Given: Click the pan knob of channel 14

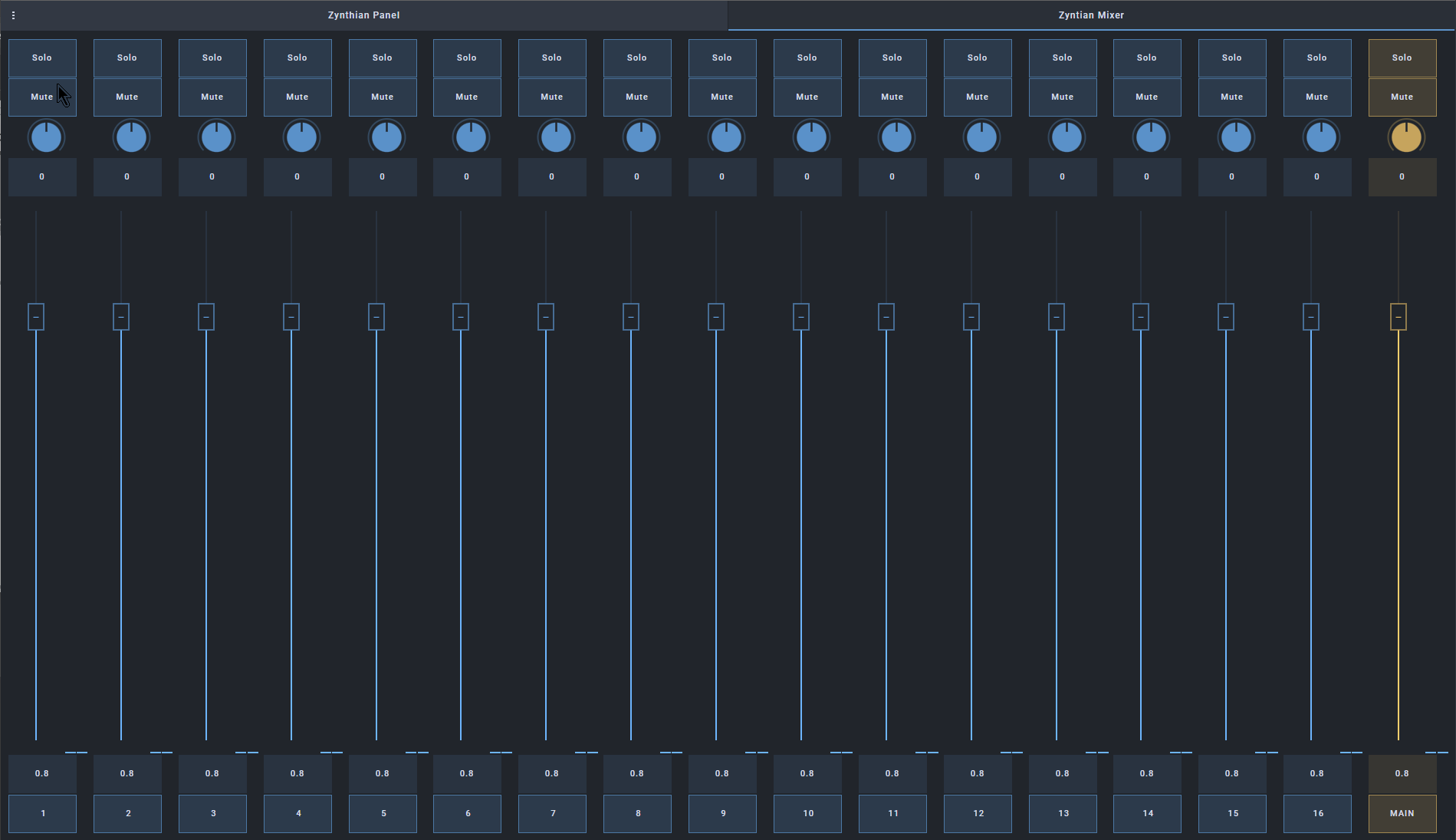Looking at the screenshot, I should tap(1151, 138).
